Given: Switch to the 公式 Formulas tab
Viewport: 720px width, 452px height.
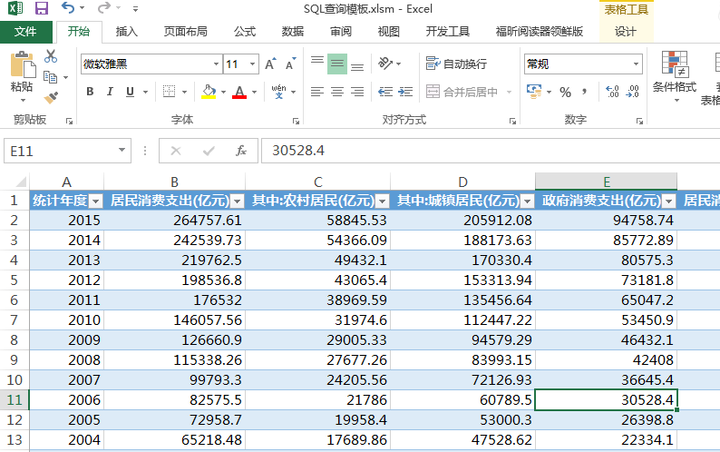Looking at the screenshot, I should click(x=245, y=31).
